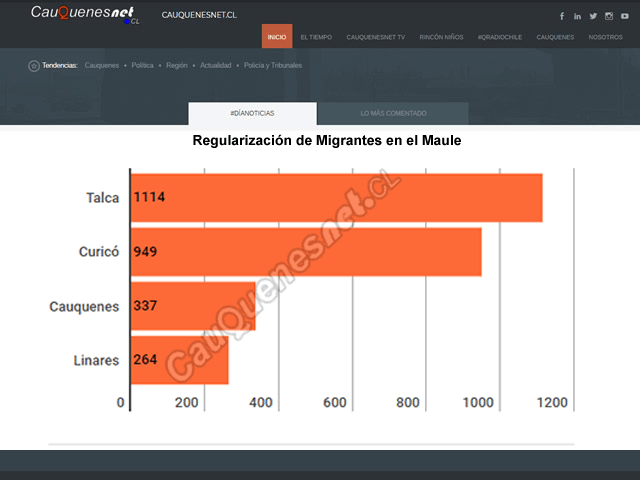Click the 264 value label
Image resolution: width=640 pixels, height=480 pixels.
tap(145, 360)
